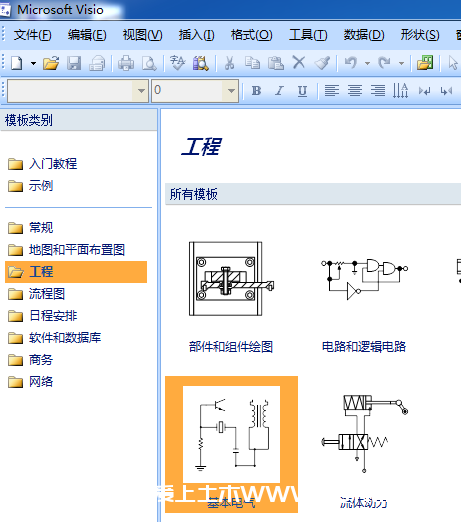Viewport: 461px width, 522px height.
Task: Click the text direction icon
Action: point(400,90)
